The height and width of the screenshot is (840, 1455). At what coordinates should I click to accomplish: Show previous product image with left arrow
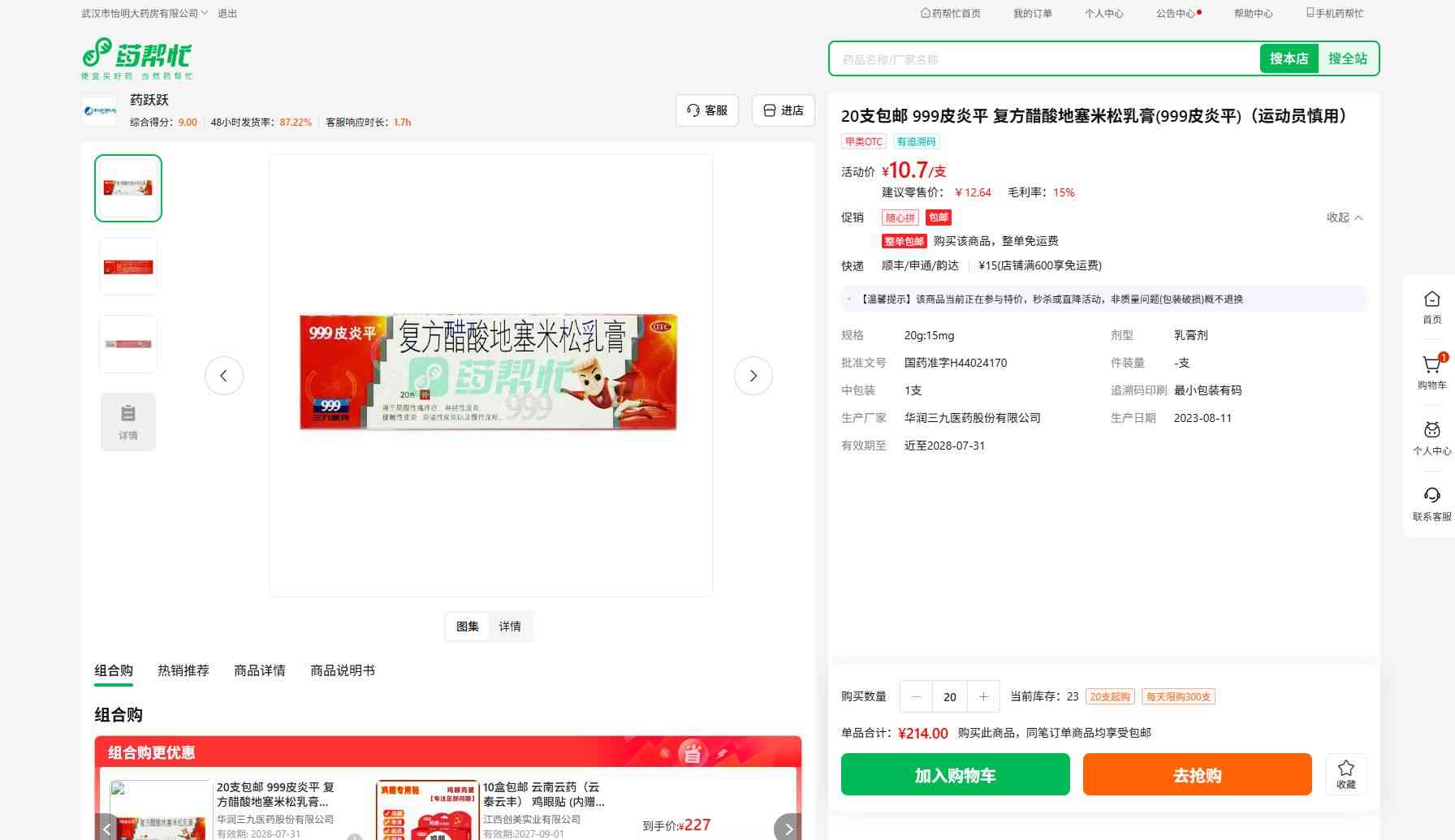pos(223,376)
